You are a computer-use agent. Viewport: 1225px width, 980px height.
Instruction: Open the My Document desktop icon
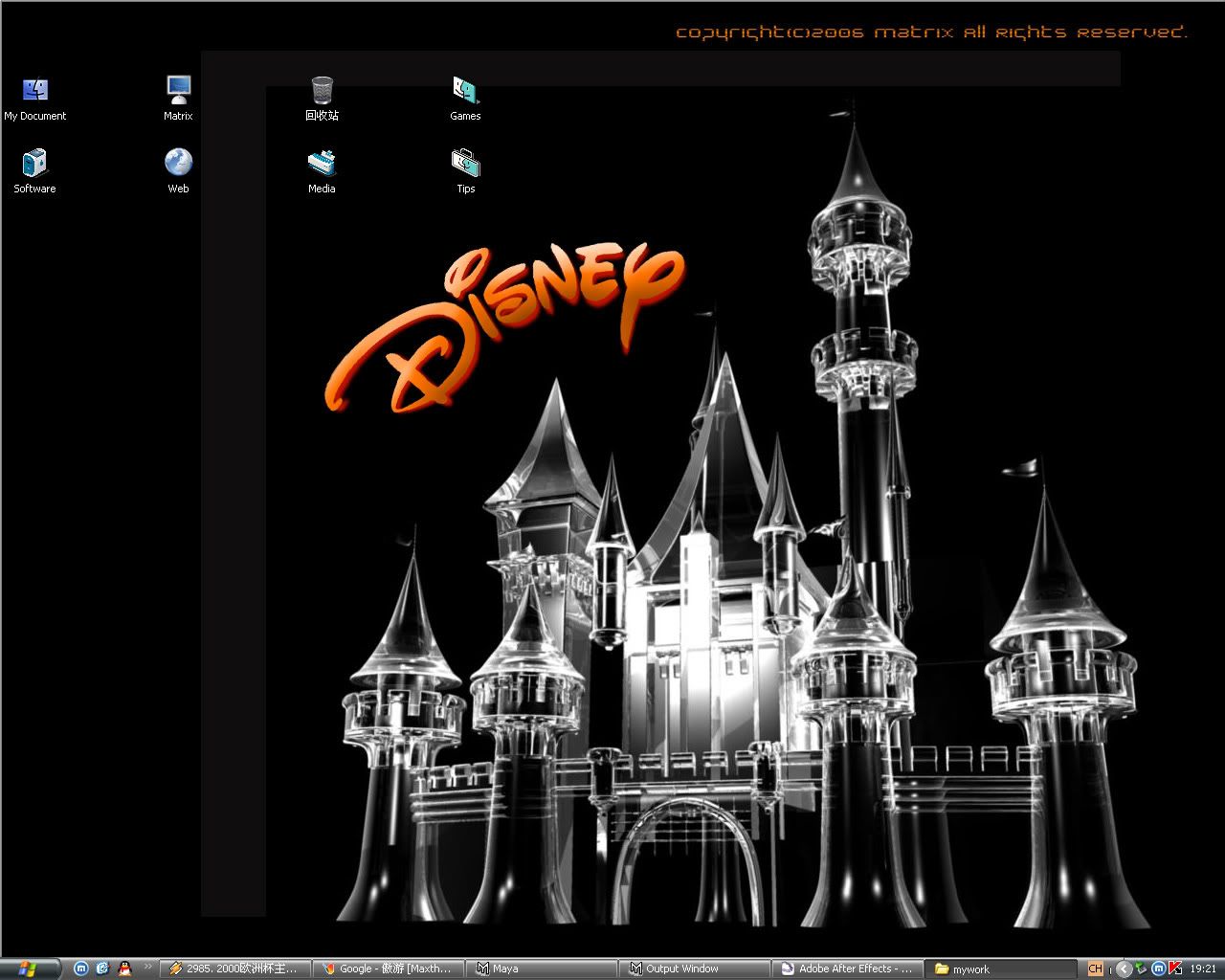coord(35,100)
